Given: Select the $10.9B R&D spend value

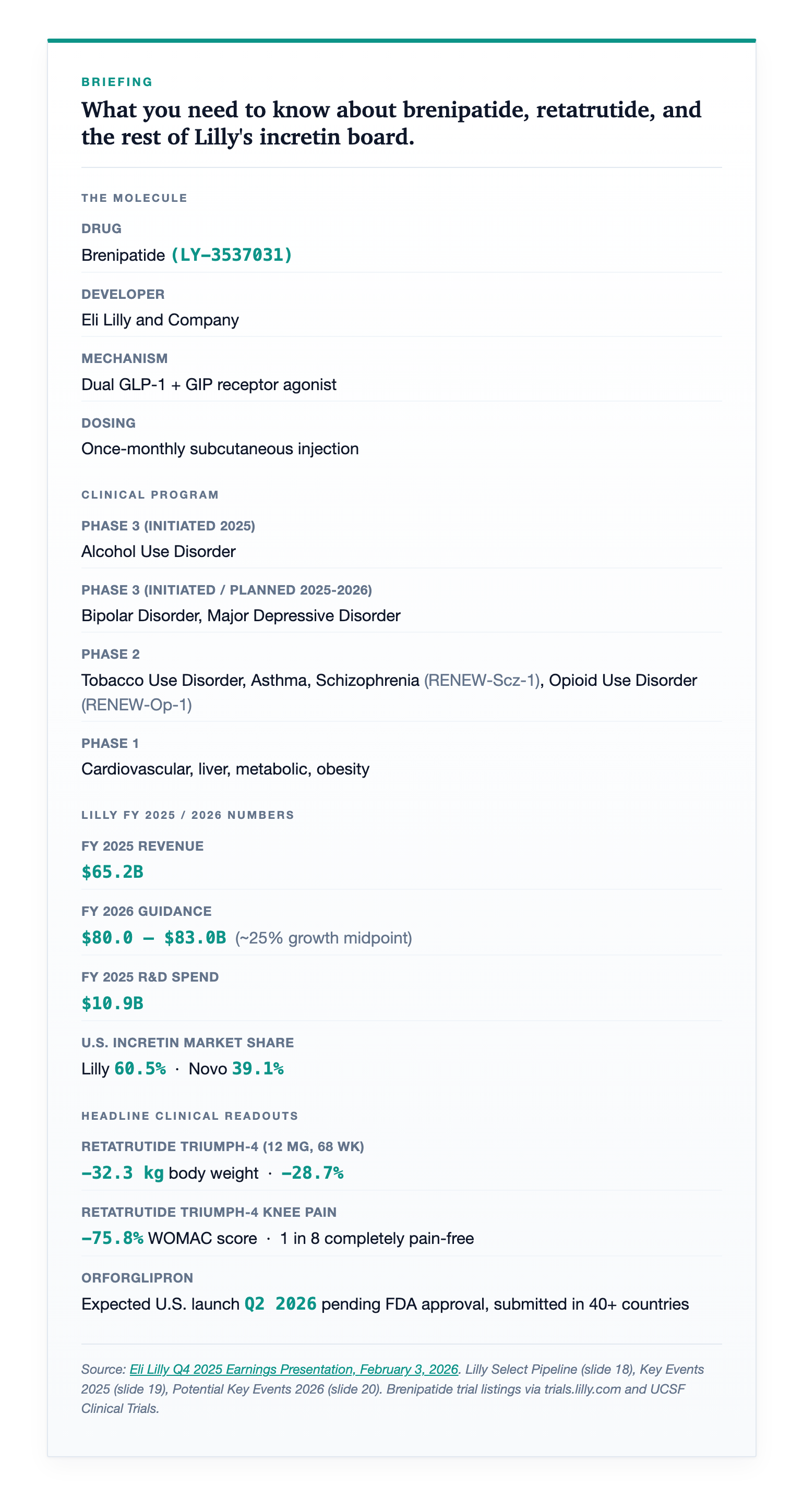Looking at the screenshot, I should click(113, 1003).
